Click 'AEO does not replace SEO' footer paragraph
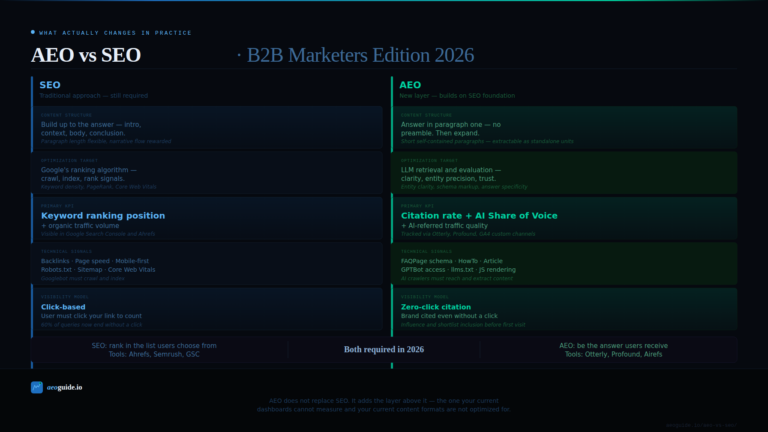 (x=384, y=405)
